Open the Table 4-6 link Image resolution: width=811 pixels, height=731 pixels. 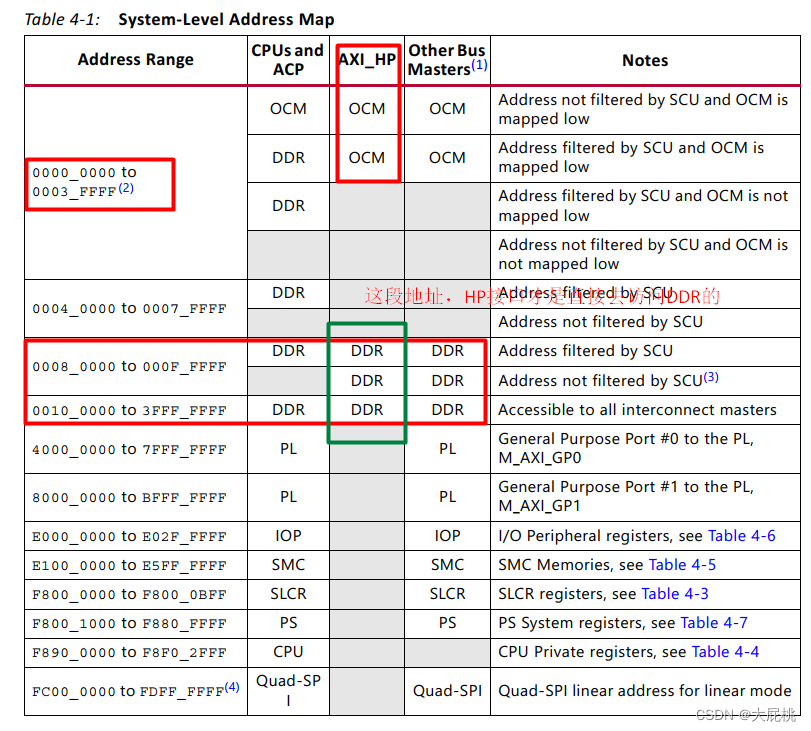click(x=741, y=536)
